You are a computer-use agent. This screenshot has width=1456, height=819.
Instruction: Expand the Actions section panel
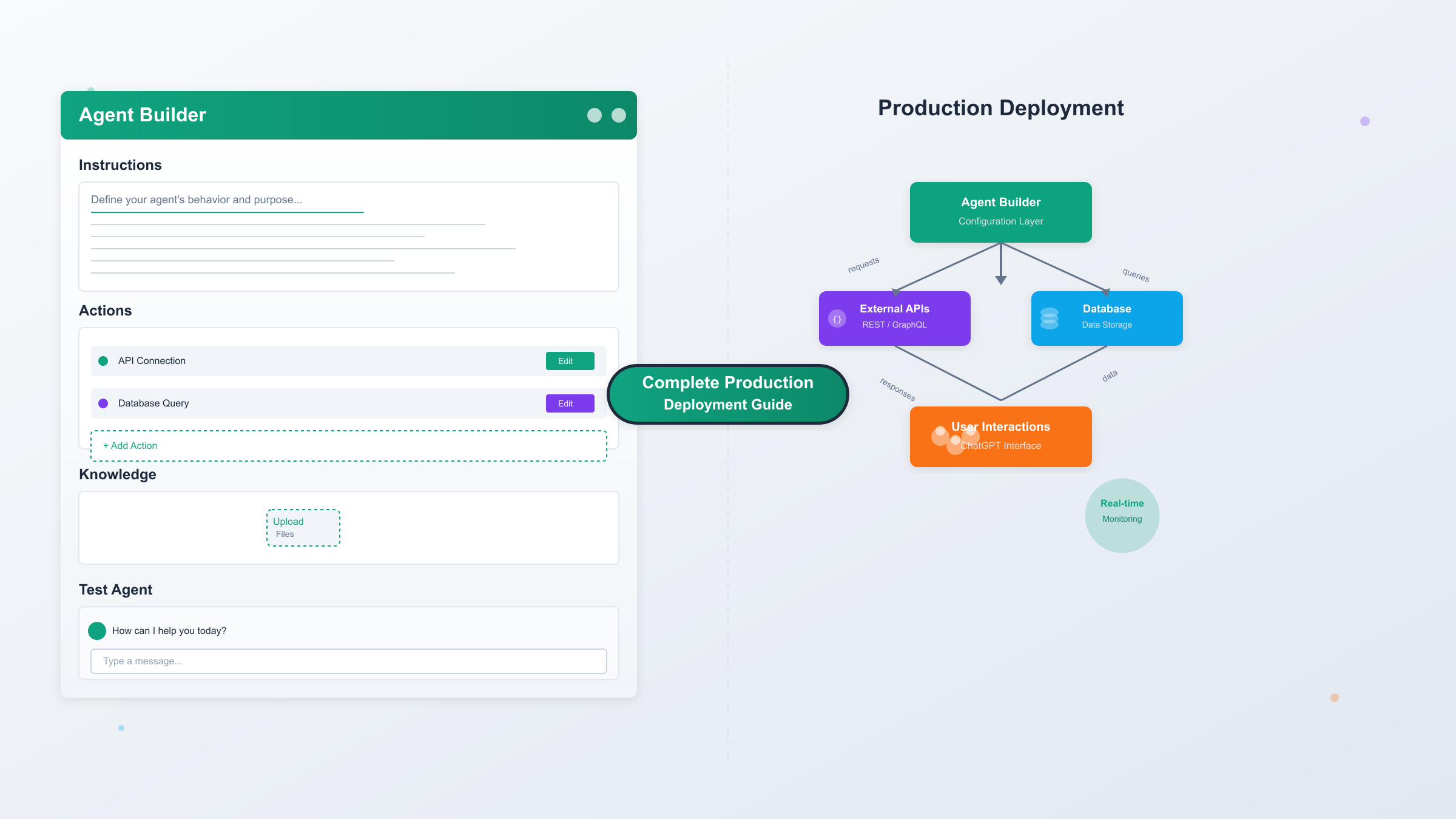348,388
